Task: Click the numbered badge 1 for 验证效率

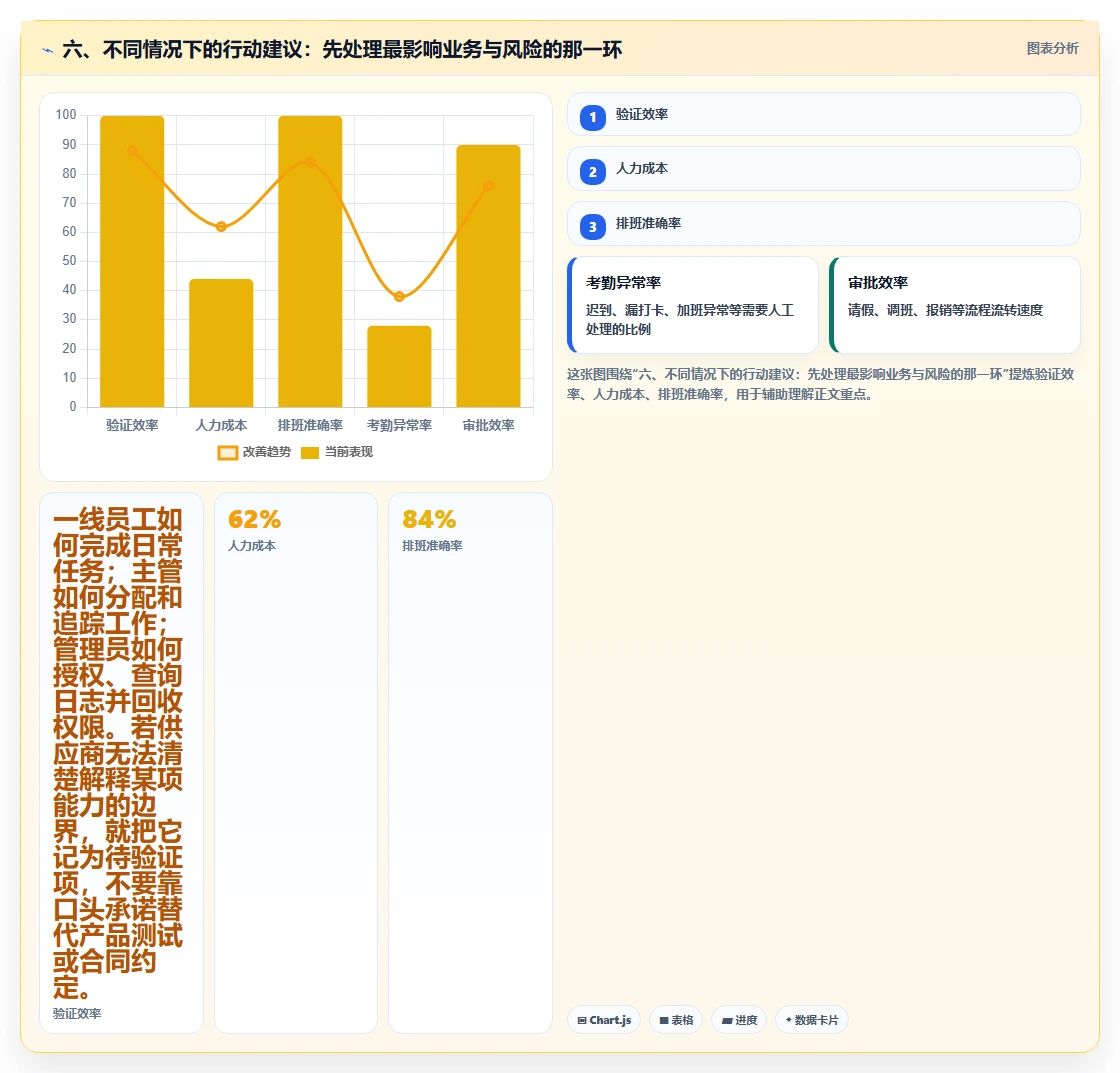Action: click(592, 117)
